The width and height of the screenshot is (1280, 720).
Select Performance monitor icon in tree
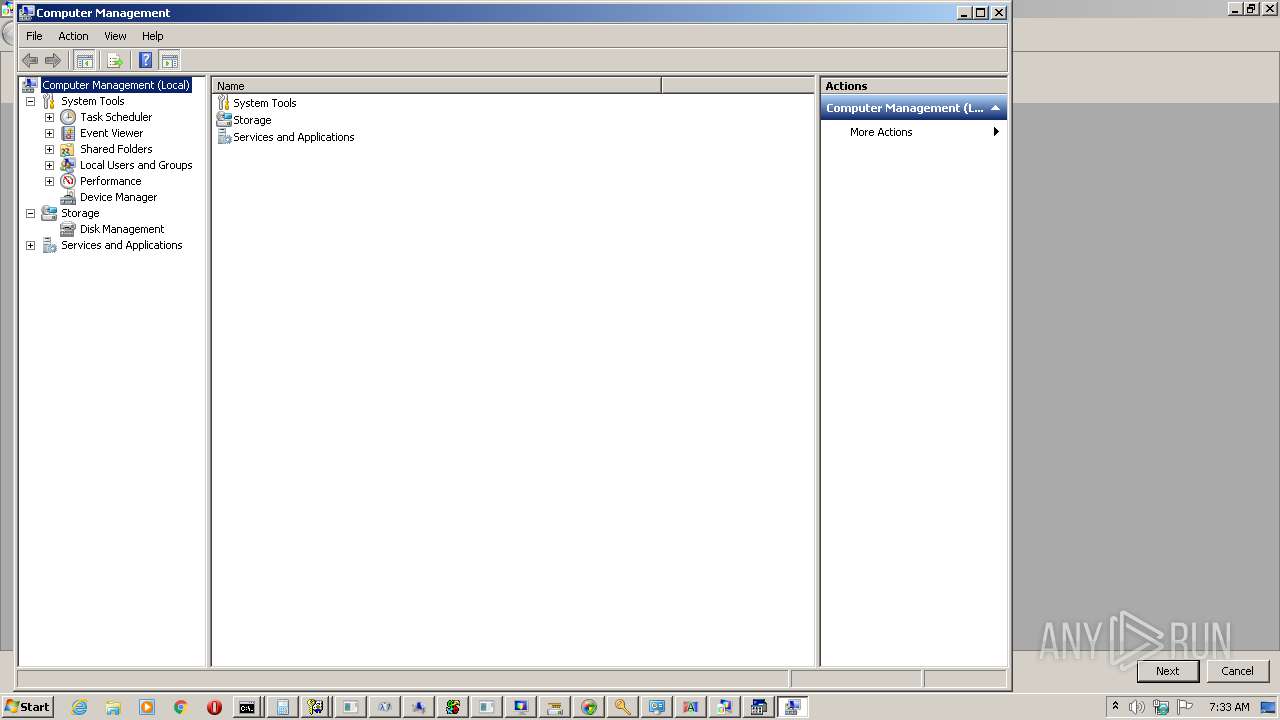click(x=68, y=181)
